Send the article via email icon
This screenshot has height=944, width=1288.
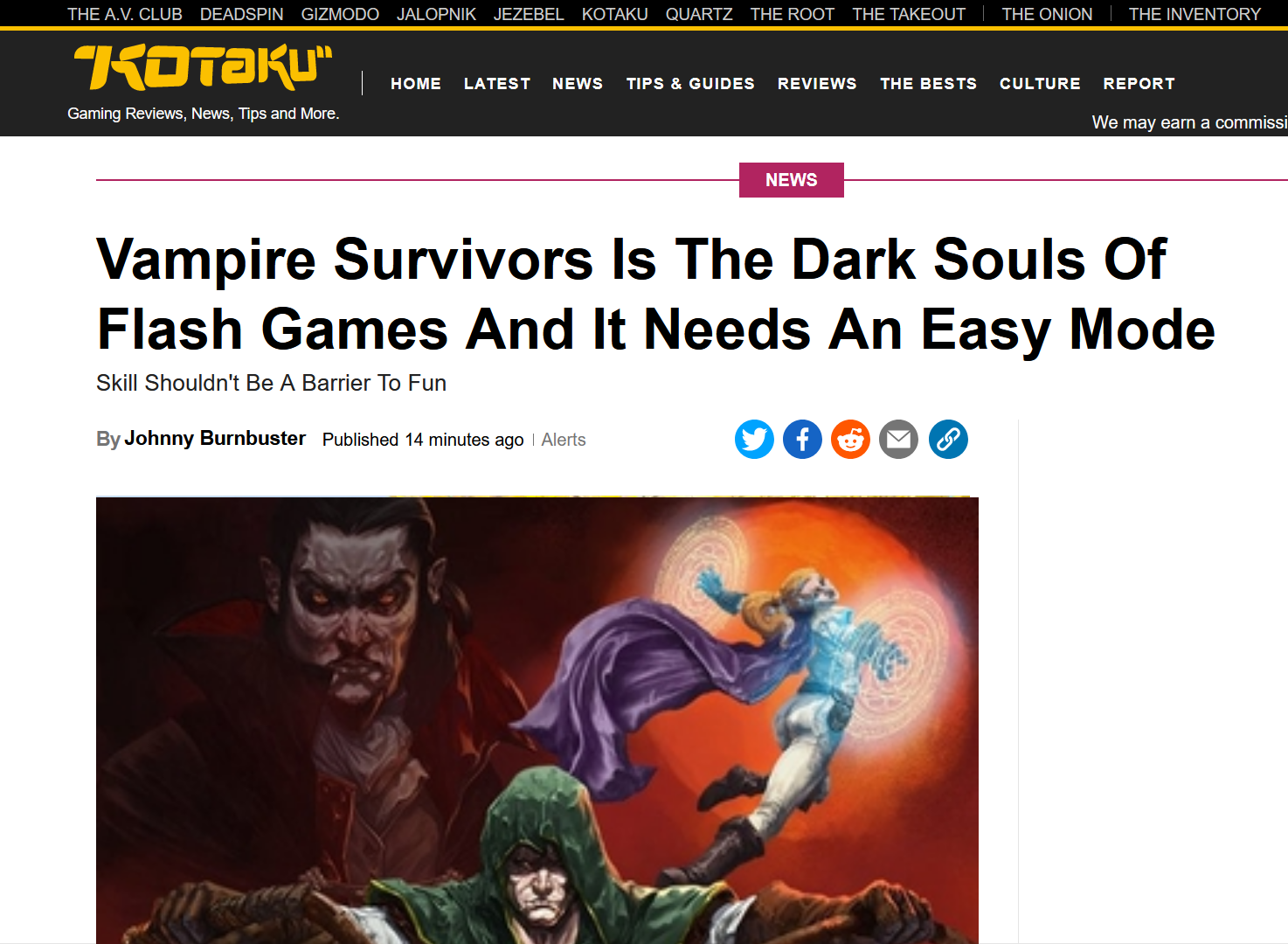point(898,439)
